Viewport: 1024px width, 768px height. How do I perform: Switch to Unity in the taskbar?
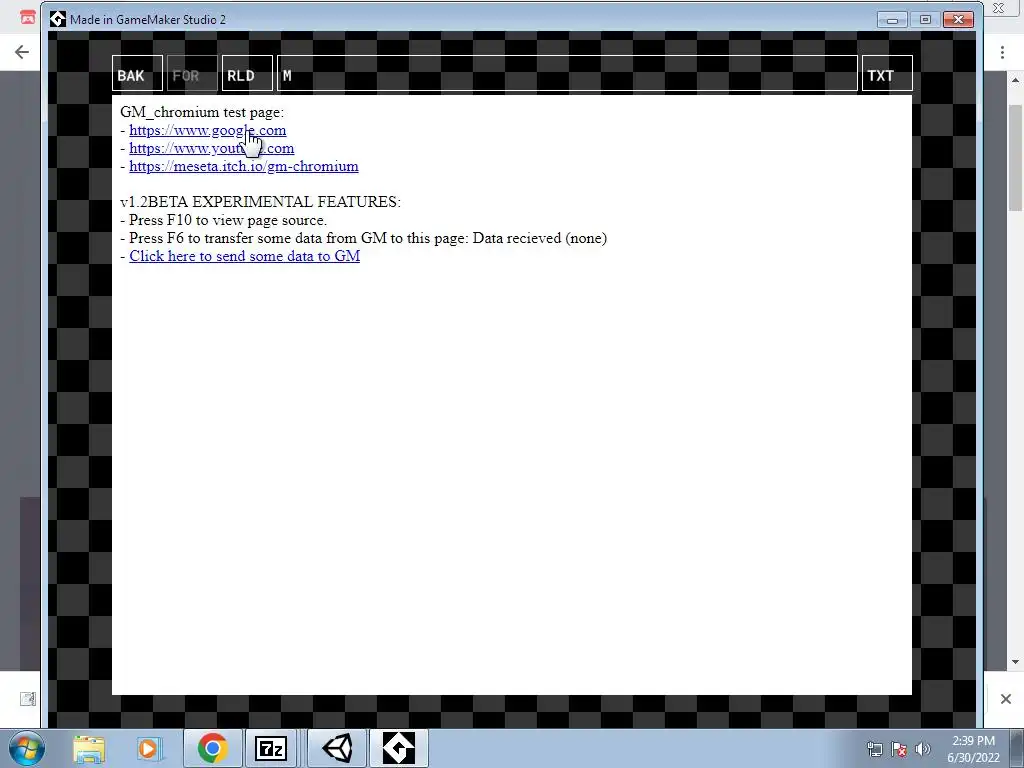click(x=337, y=748)
